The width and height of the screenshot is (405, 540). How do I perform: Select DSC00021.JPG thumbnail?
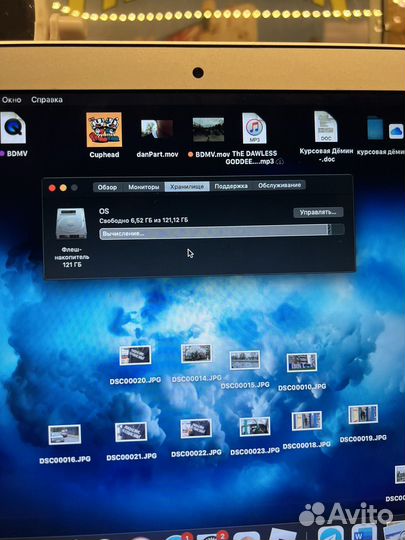[x=131, y=432]
